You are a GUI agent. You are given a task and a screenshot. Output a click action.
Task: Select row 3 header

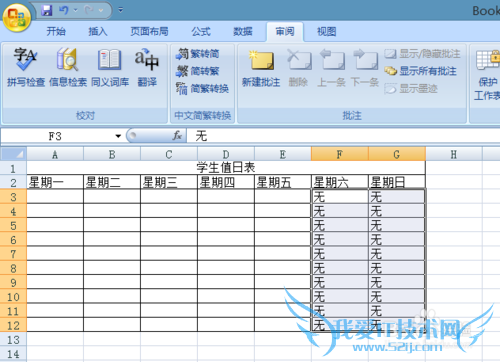13,197
